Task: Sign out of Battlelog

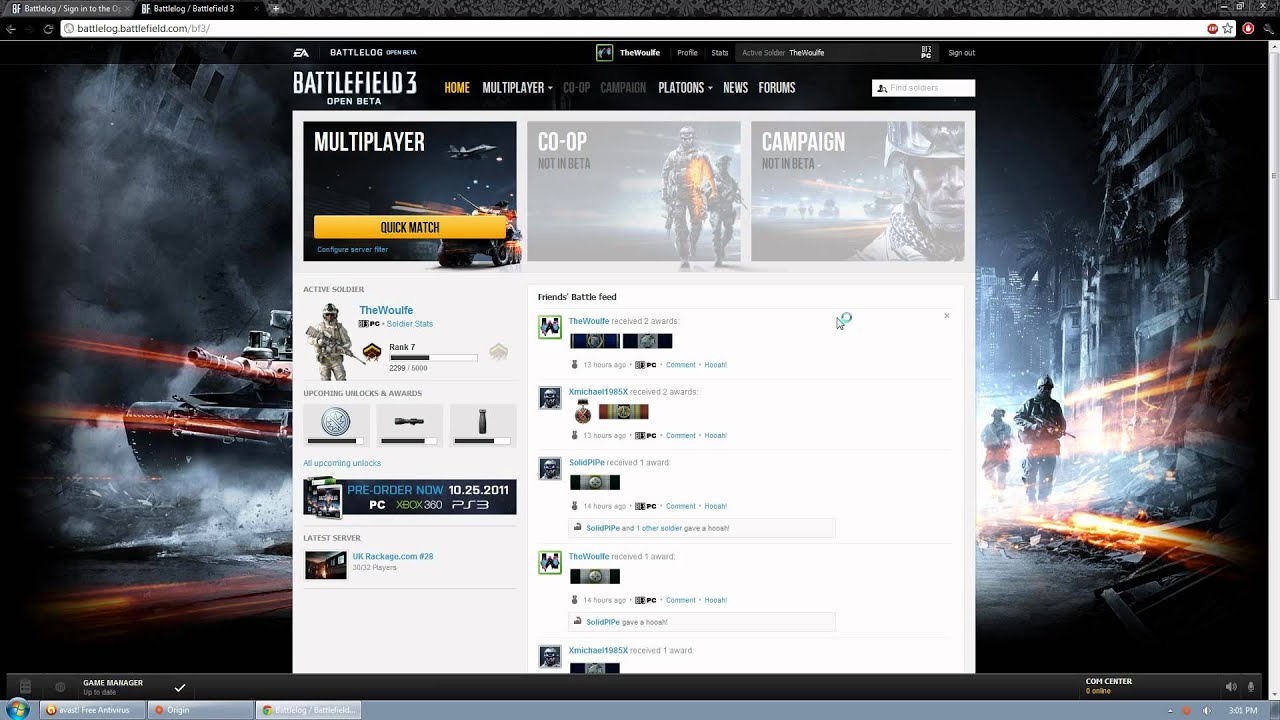Action: tap(961, 53)
